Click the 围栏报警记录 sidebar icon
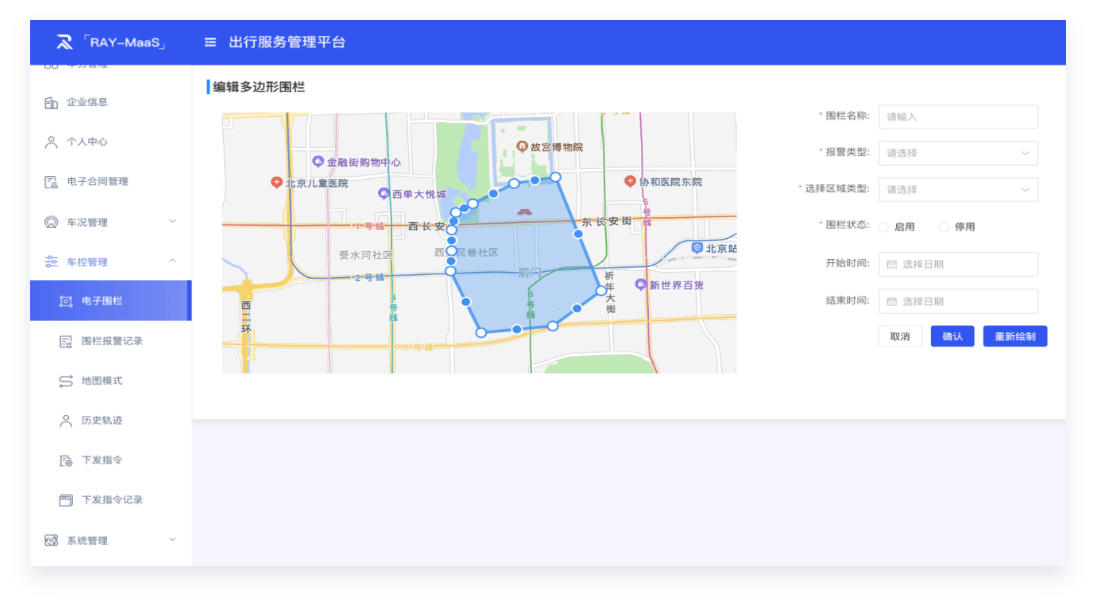 (x=66, y=341)
